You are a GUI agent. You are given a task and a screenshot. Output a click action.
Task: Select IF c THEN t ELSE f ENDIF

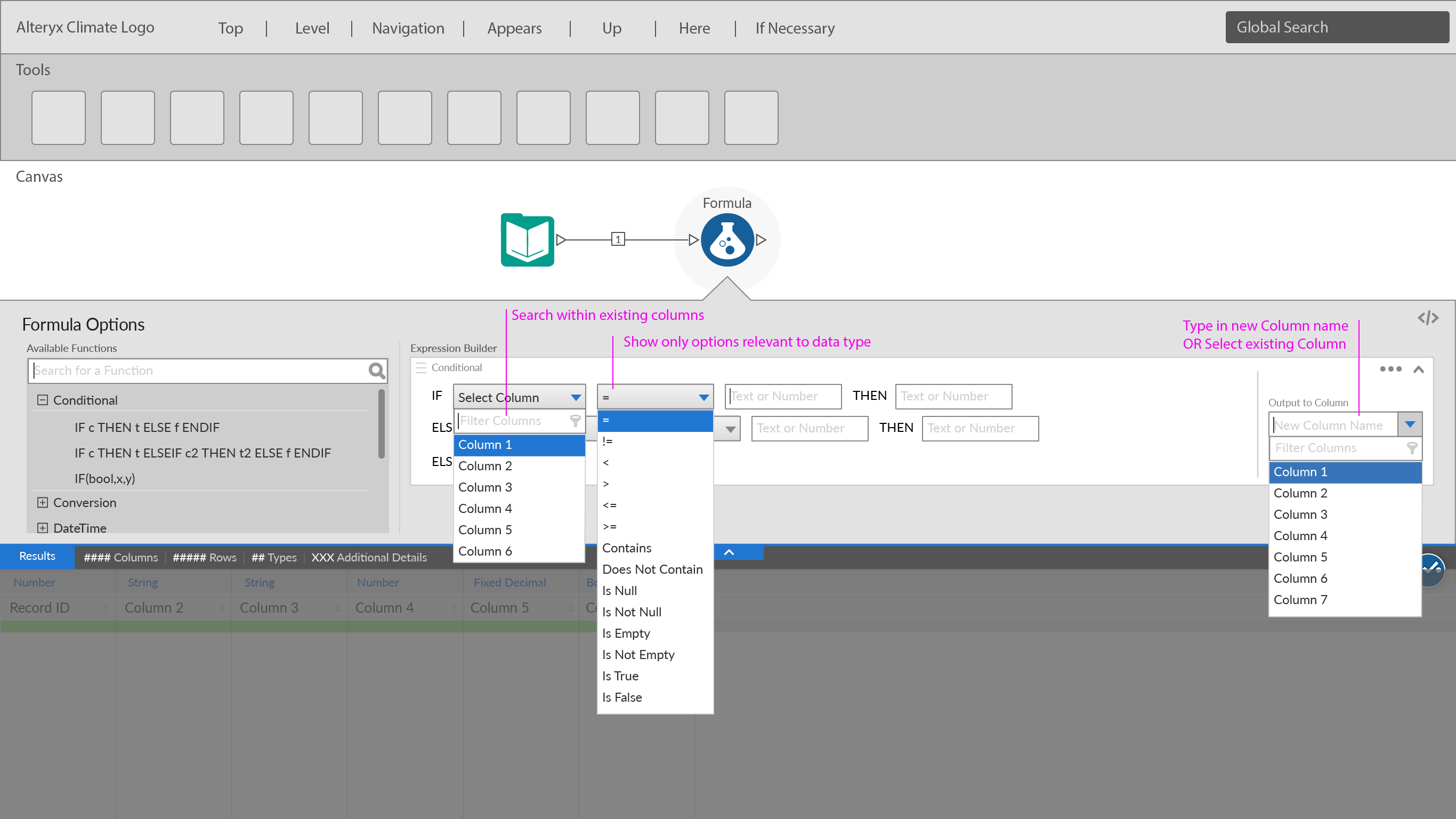point(147,427)
